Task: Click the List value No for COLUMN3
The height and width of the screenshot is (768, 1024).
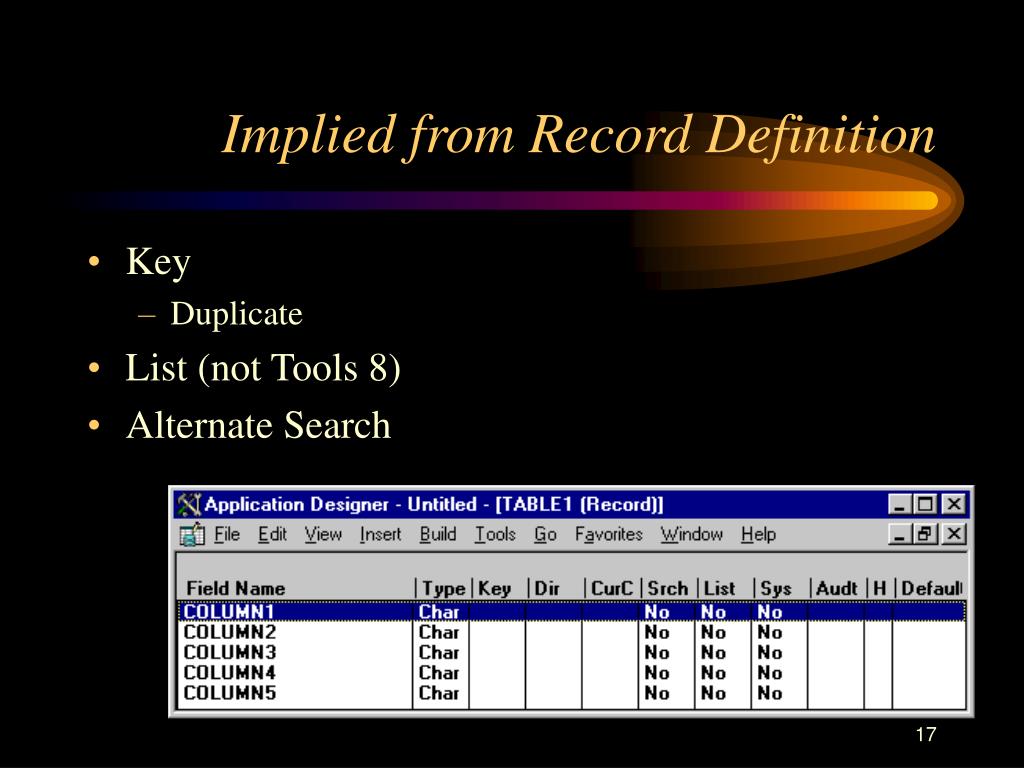Action: click(713, 652)
